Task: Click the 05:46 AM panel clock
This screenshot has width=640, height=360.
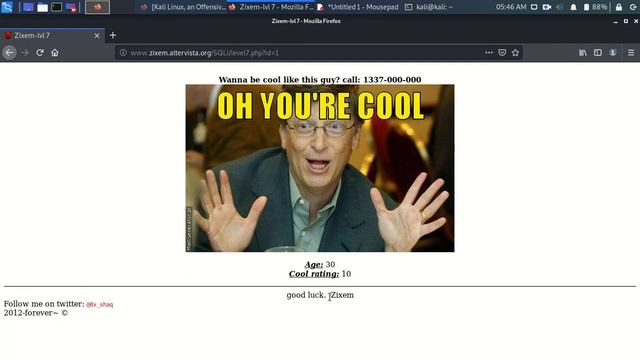Action: 511,7
